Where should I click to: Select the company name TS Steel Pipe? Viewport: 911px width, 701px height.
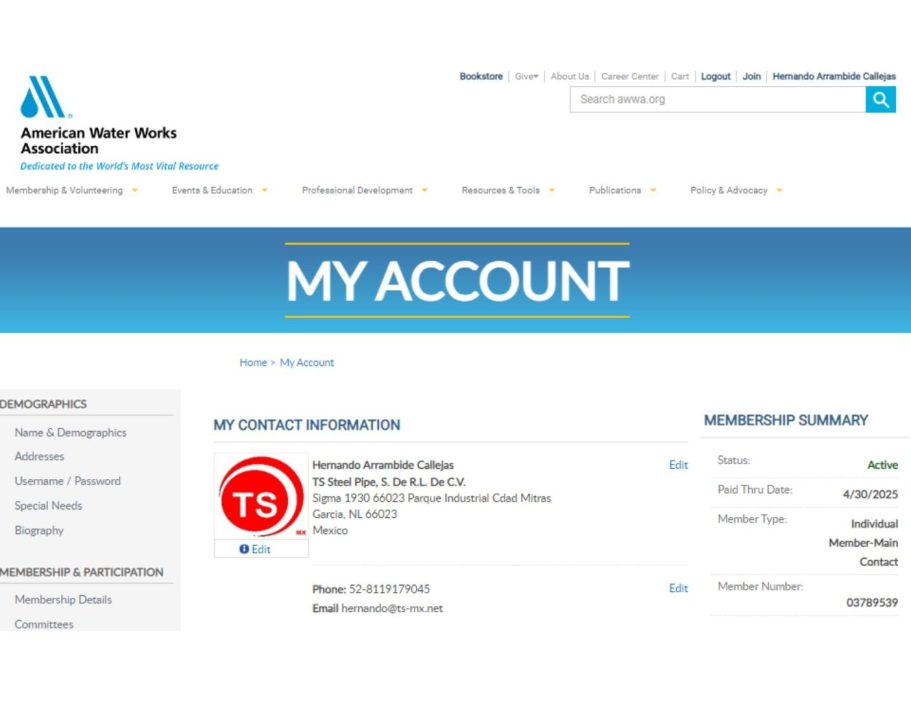click(389, 482)
